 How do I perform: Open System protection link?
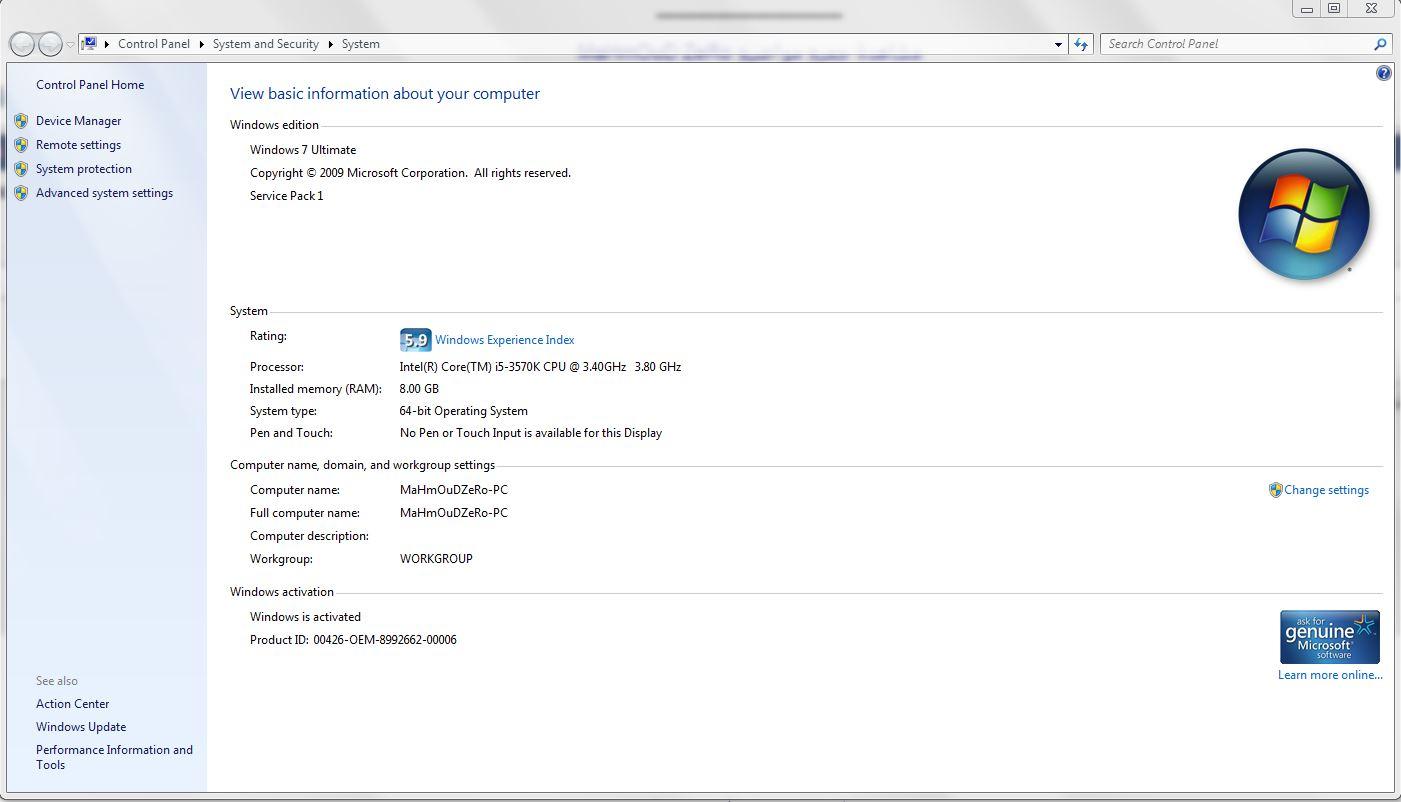[x=84, y=169]
